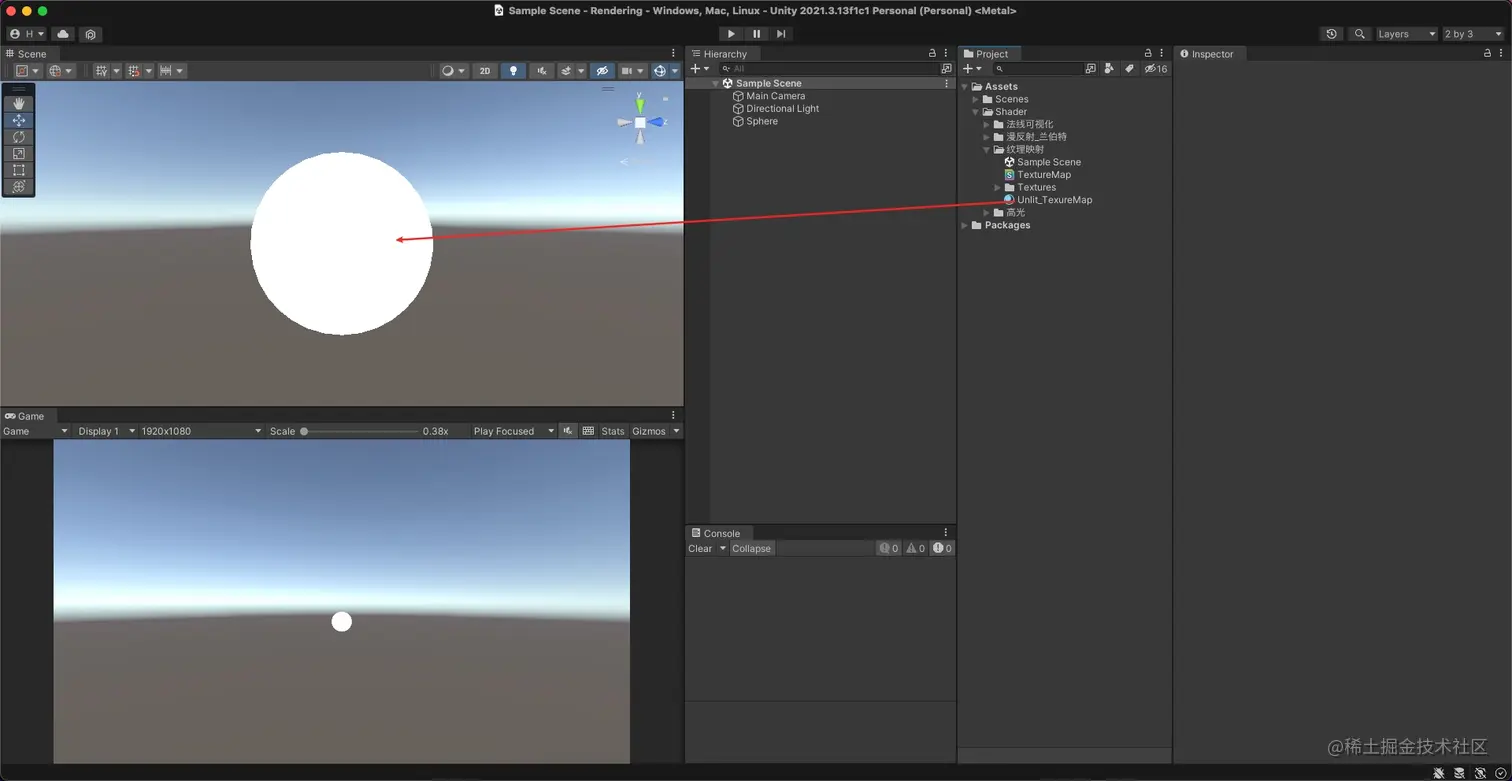Open Undo History
The height and width of the screenshot is (781, 1512).
click(x=1331, y=34)
